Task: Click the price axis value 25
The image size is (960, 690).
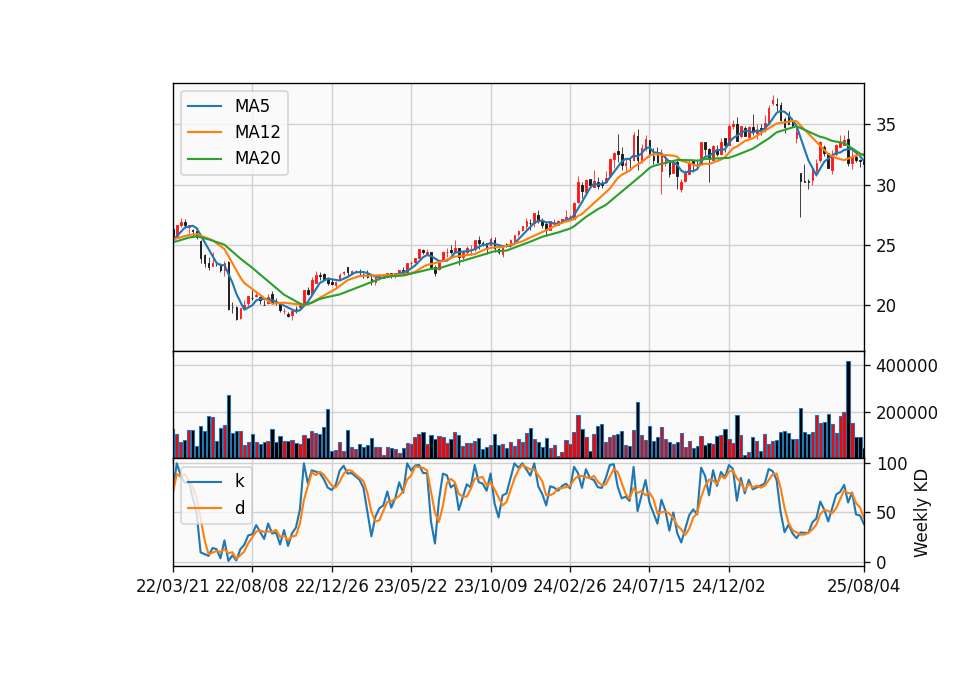Action: pos(886,246)
